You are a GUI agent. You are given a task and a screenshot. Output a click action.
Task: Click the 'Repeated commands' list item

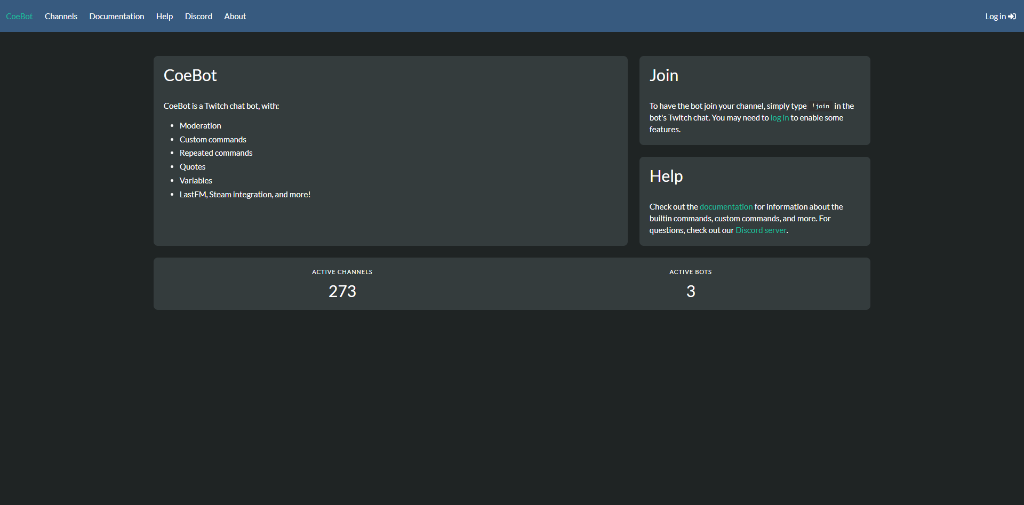pyautogui.click(x=216, y=153)
